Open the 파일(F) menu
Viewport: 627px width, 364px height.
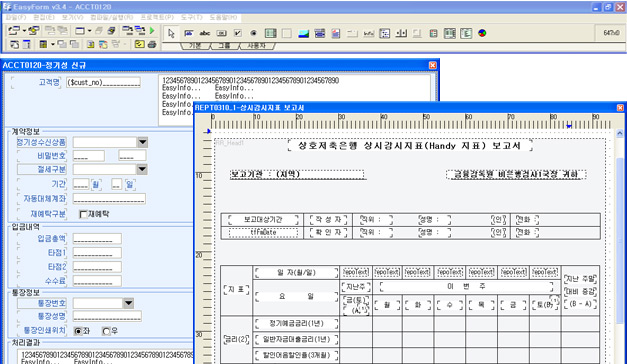[x=16, y=18]
